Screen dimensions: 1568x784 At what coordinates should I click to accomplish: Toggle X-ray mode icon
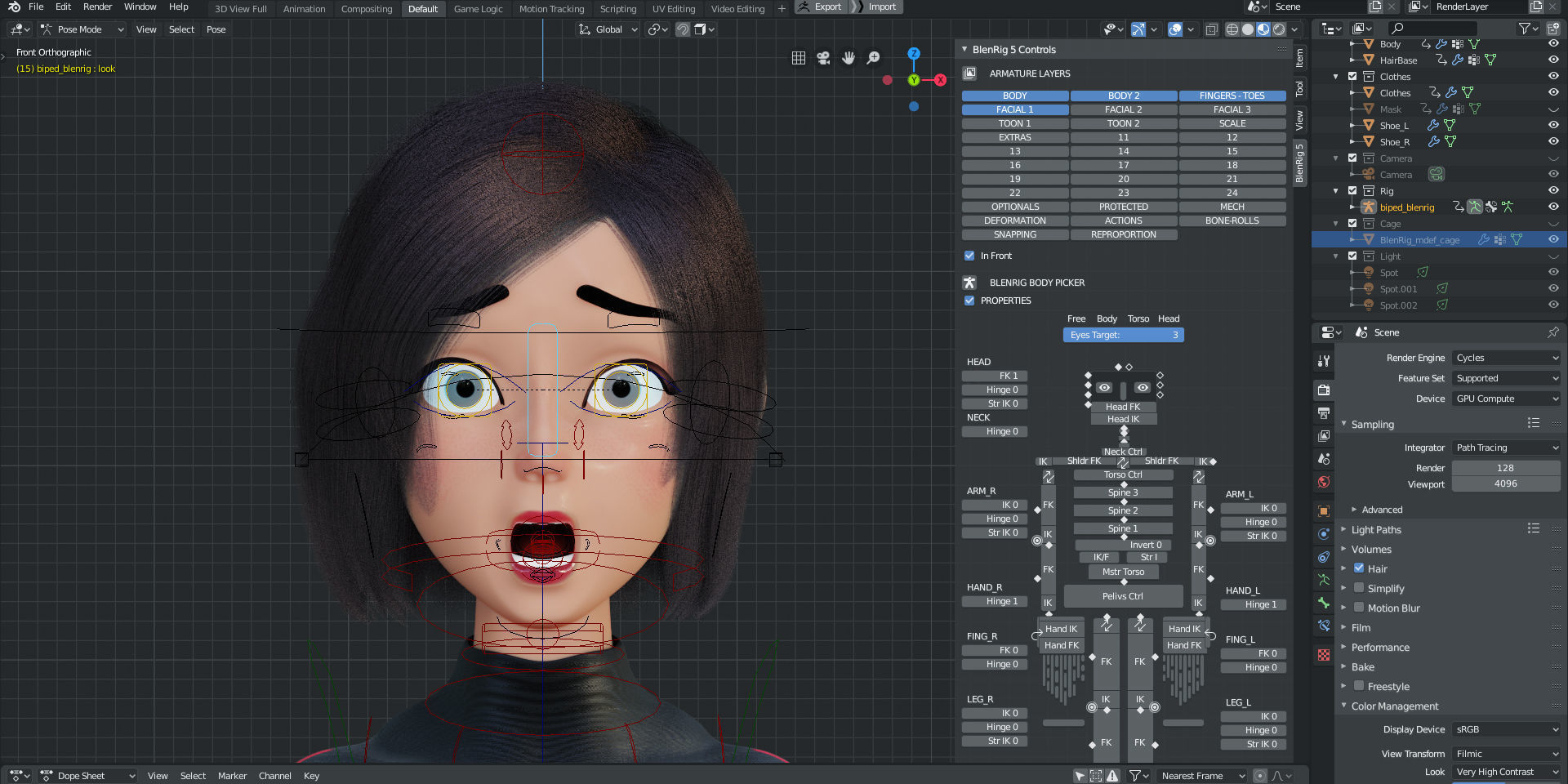[1211, 29]
